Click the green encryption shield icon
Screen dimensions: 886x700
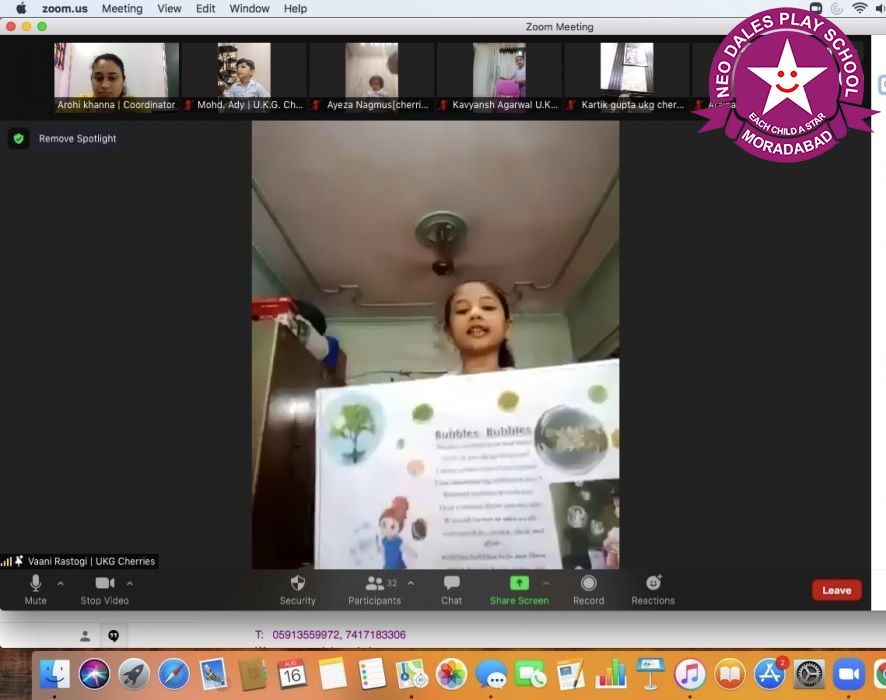[x=19, y=138]
